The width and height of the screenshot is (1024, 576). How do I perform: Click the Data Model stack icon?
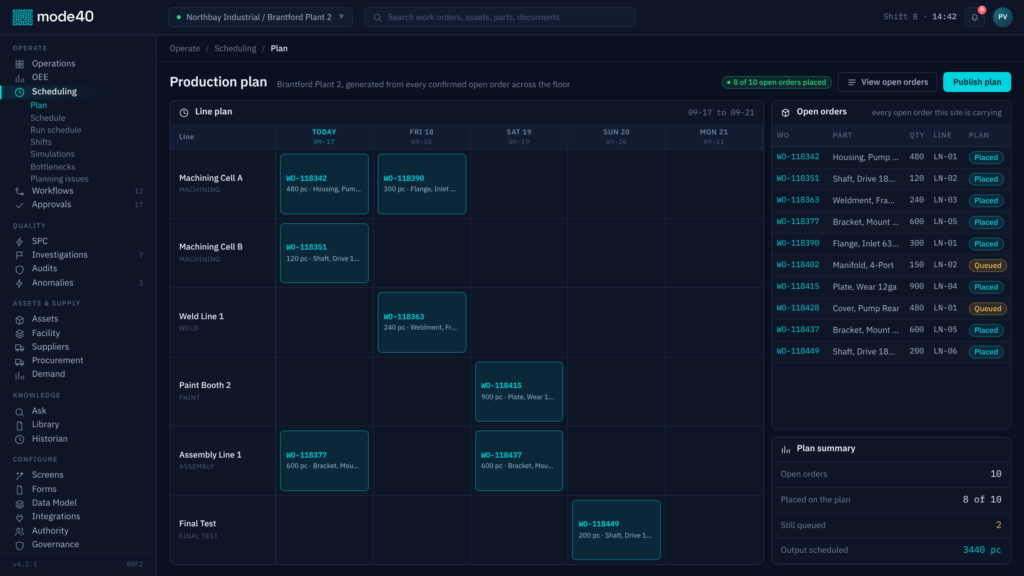20,504
